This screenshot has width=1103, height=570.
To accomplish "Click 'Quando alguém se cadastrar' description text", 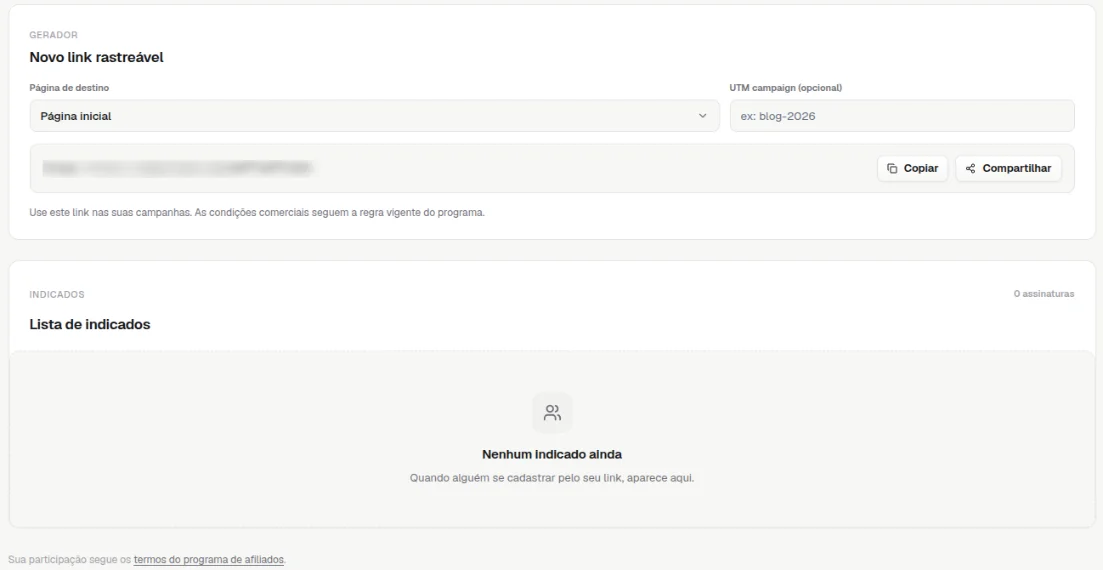I will [x=552, y=478].
